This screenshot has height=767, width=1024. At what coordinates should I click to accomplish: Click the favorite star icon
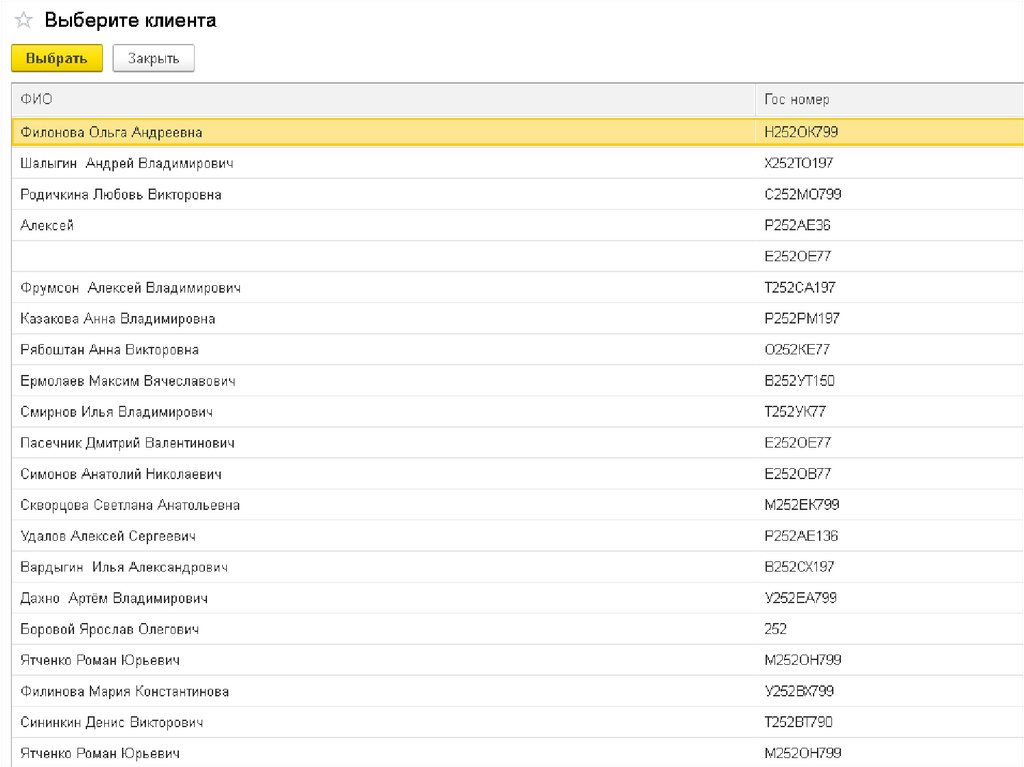24,21
